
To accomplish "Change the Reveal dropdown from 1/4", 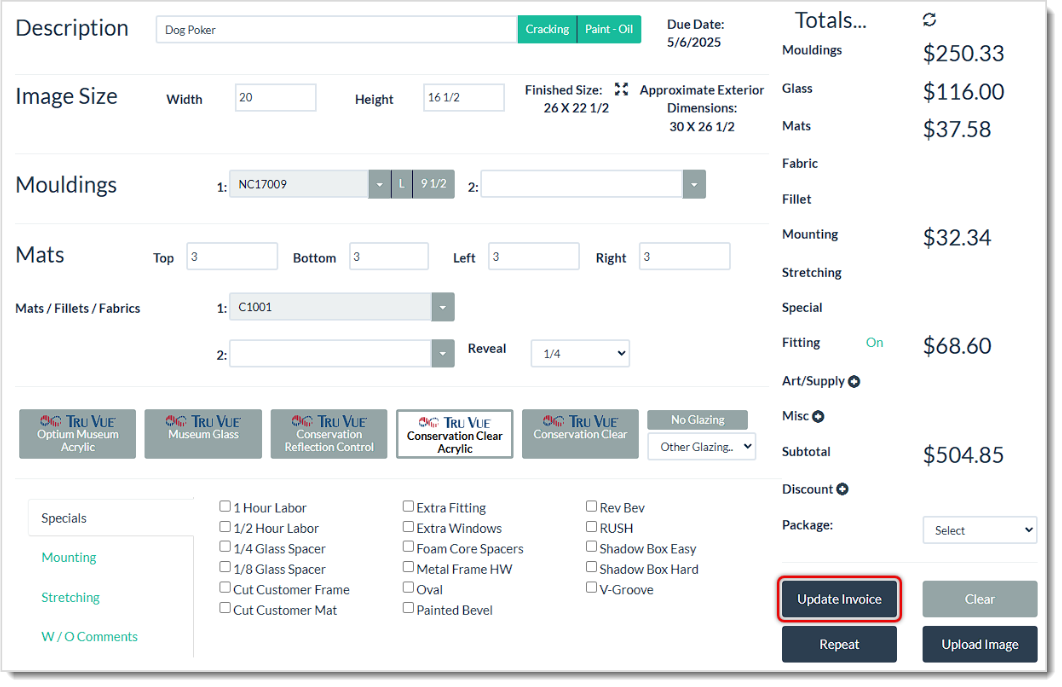I will (580, 353).
